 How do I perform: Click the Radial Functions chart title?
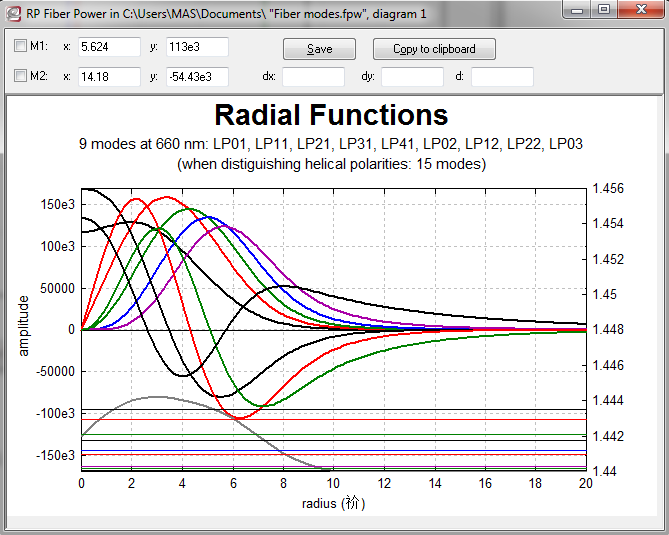coord(331,114)
